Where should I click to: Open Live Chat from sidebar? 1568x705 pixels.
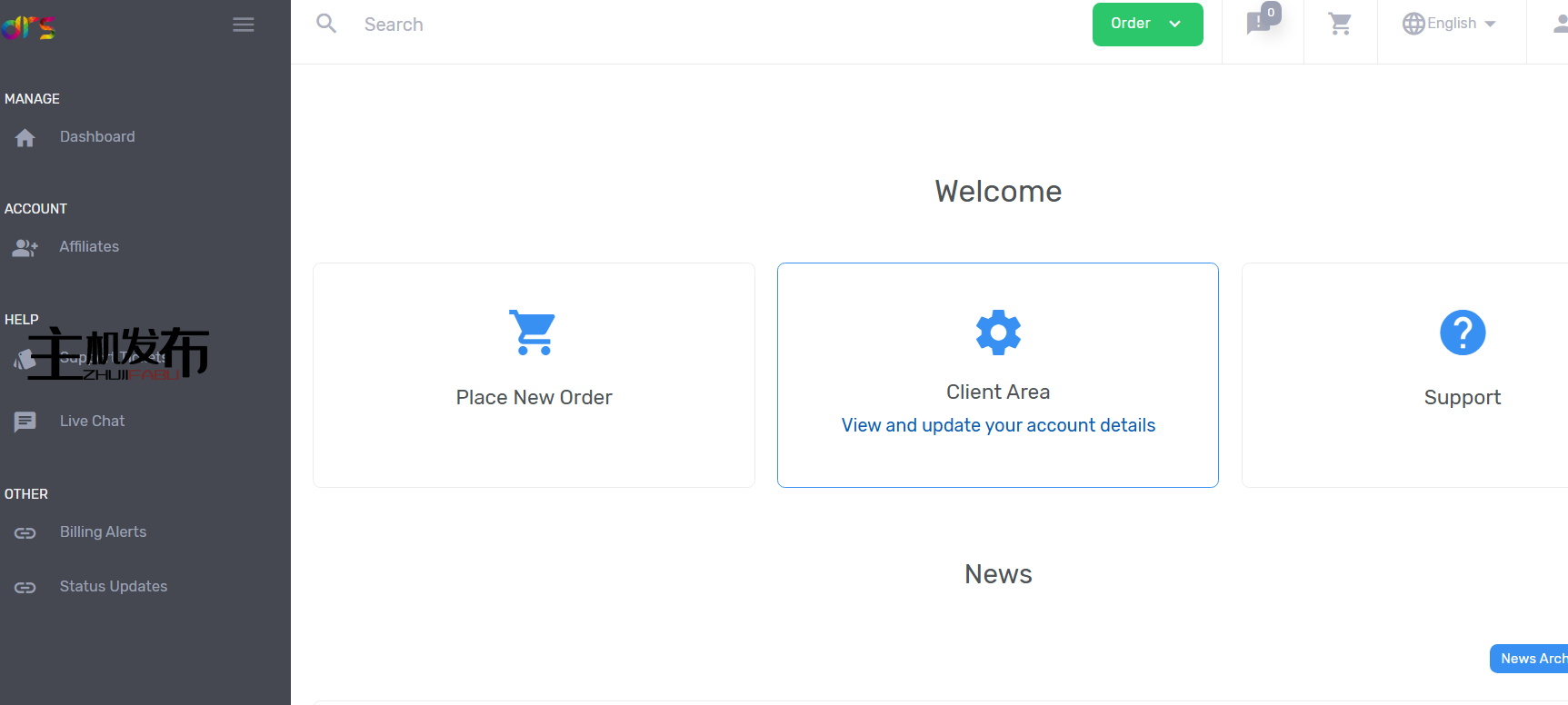click(92, 422)
